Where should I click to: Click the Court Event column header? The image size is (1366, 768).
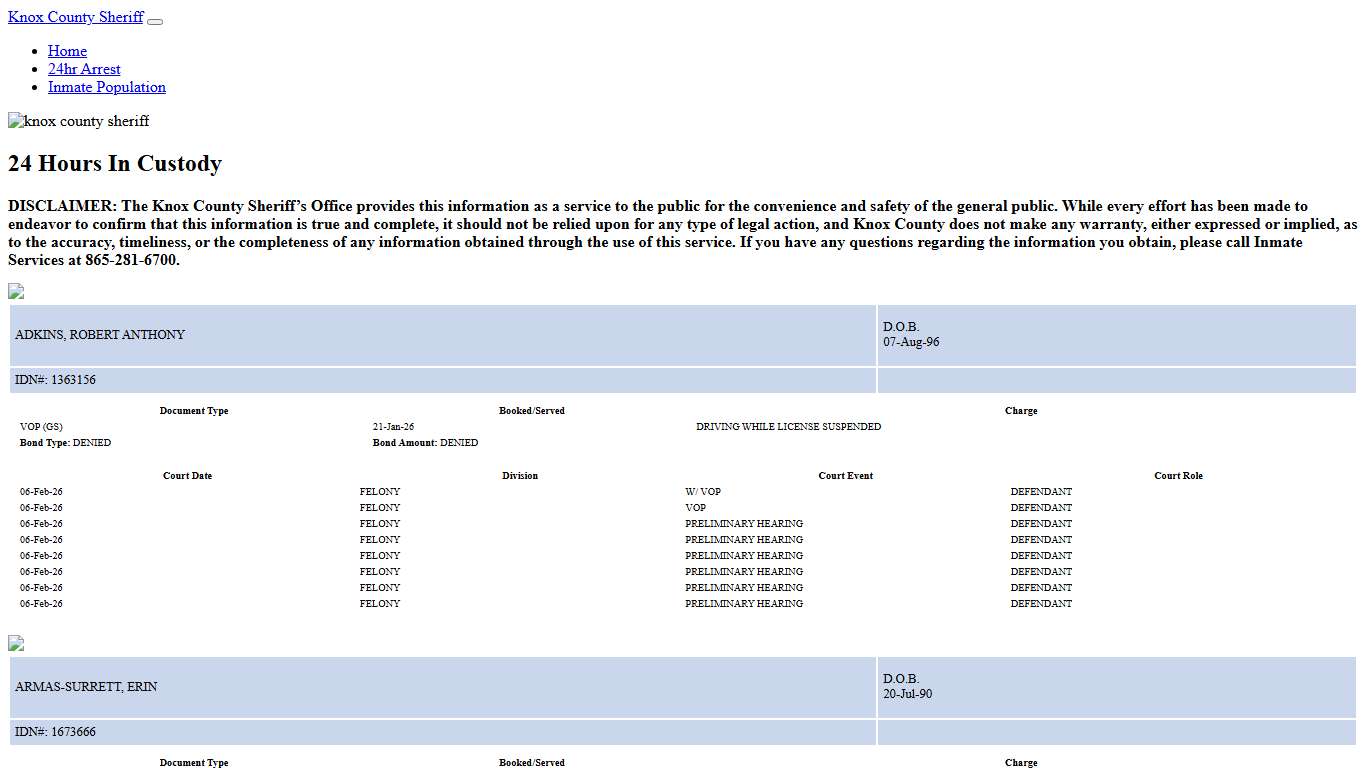coord(845,476)
